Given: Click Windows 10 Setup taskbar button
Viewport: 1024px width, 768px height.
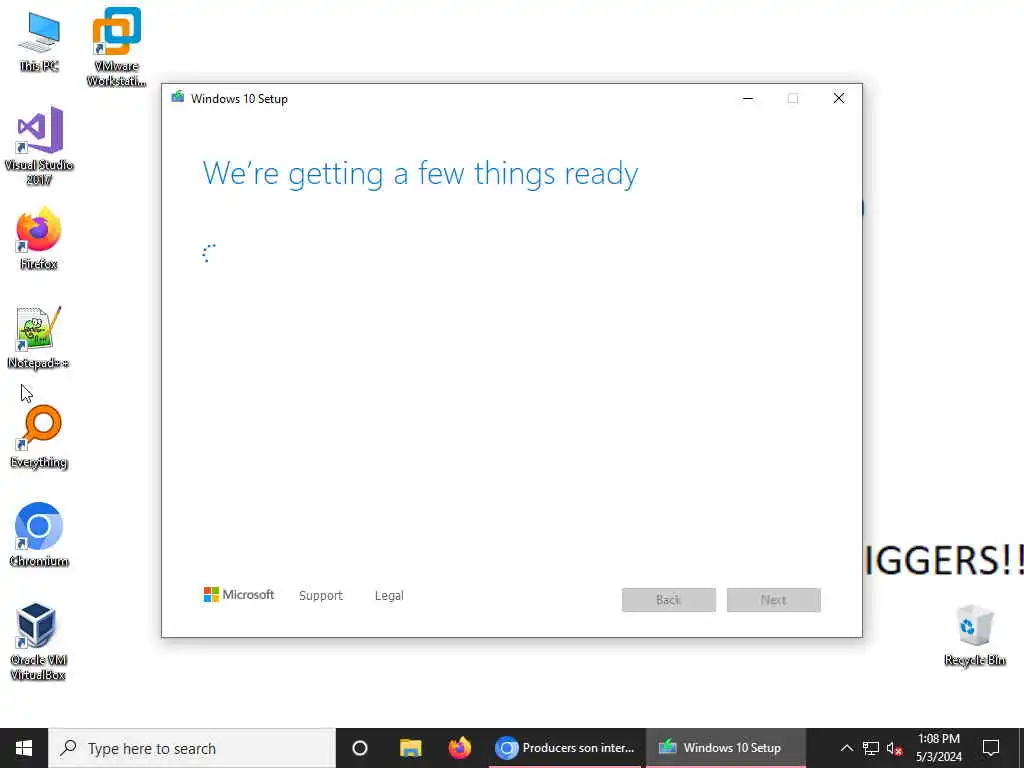Looking at the screenshot, I should [725, 748].
